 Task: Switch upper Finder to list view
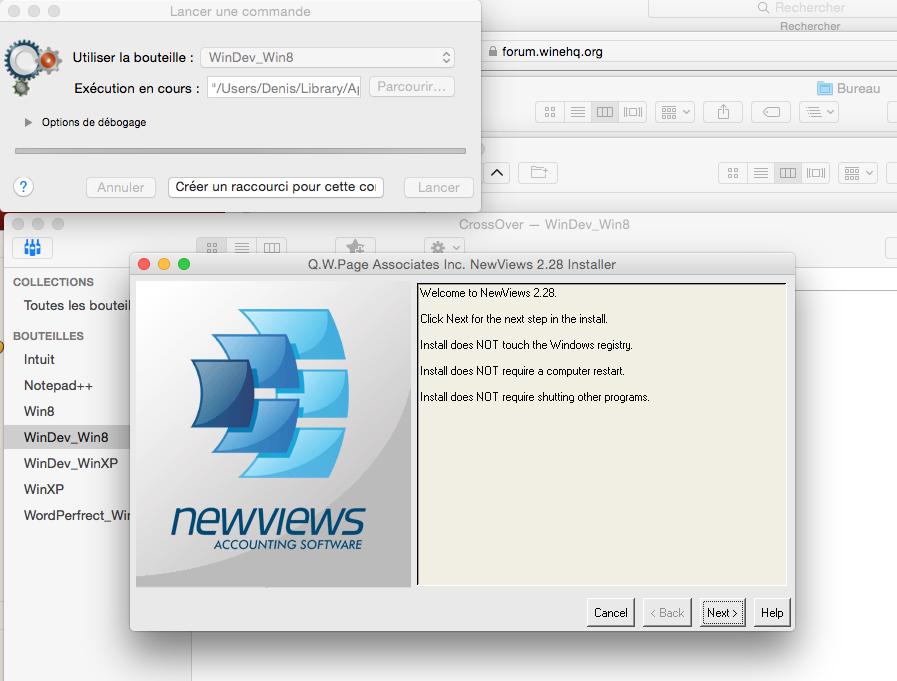(x=578, y=112)
